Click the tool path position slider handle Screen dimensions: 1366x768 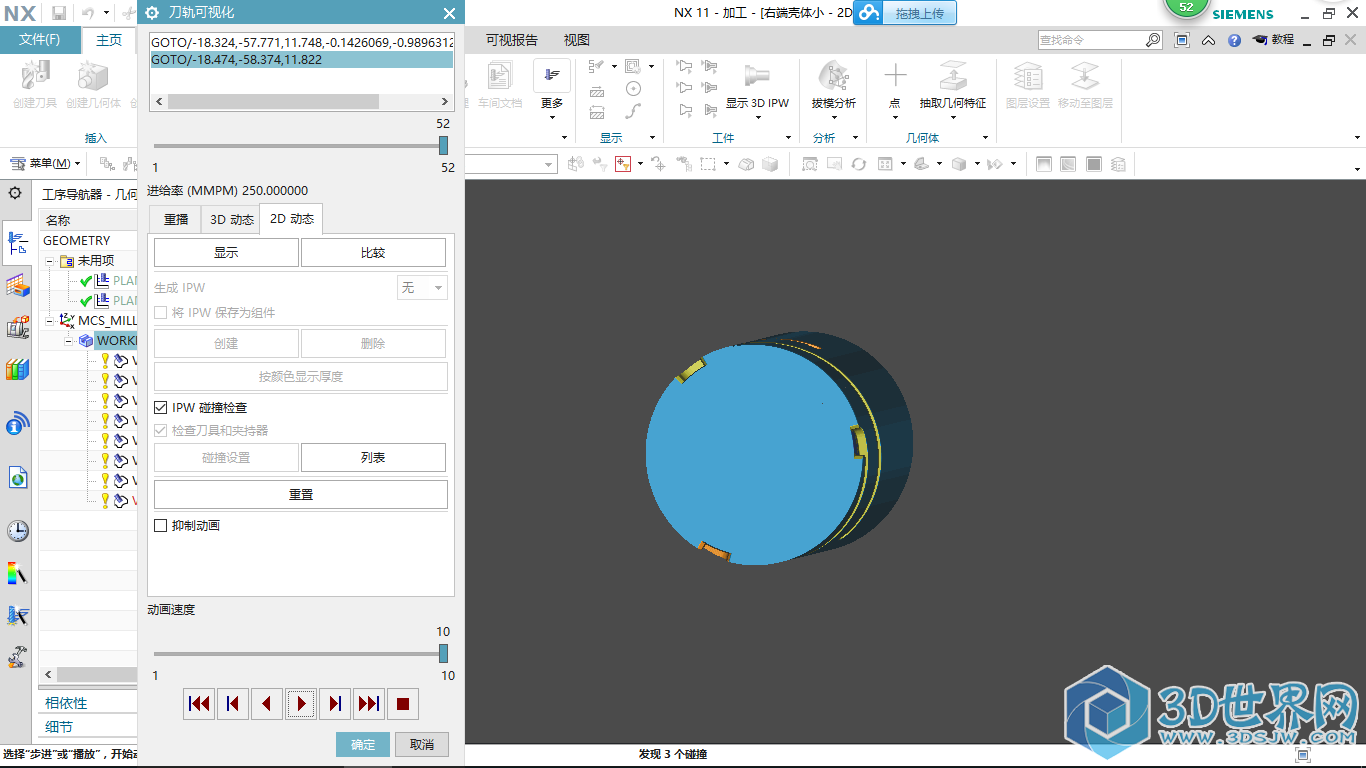coord(443,146)
